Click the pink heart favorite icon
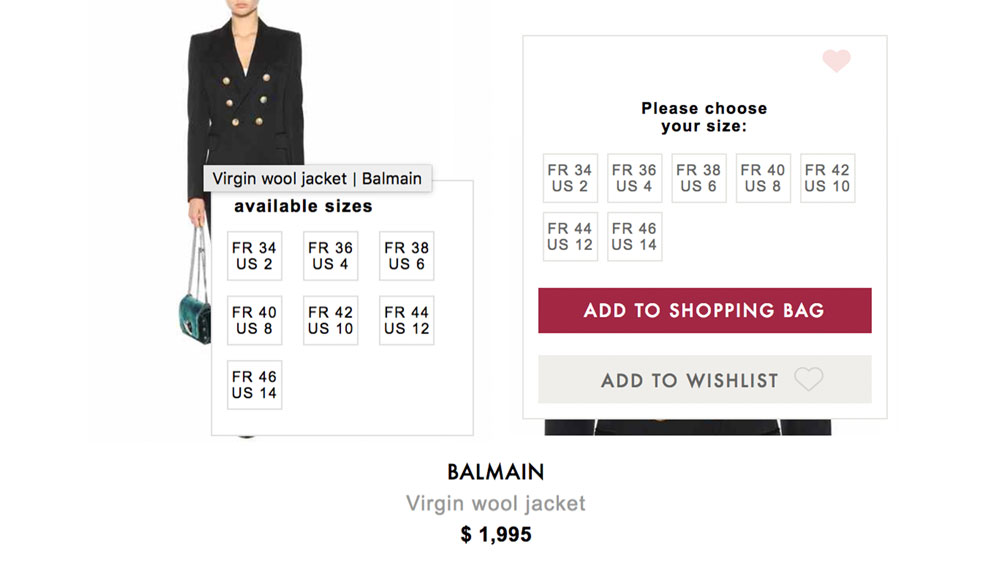Viewport: 1000px width, 571px height. 836,61
